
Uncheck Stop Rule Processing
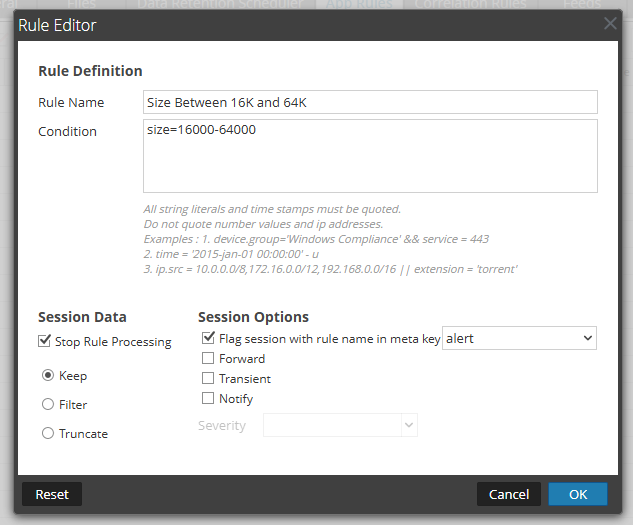(x=45, y=342)
